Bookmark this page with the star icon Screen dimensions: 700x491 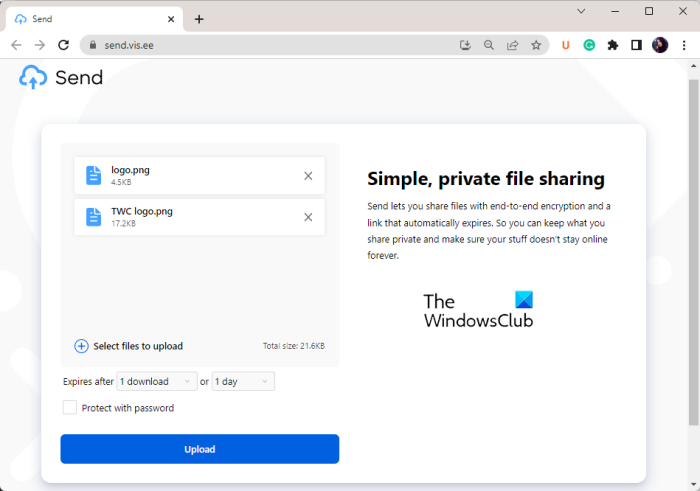(x=536, y=45)
